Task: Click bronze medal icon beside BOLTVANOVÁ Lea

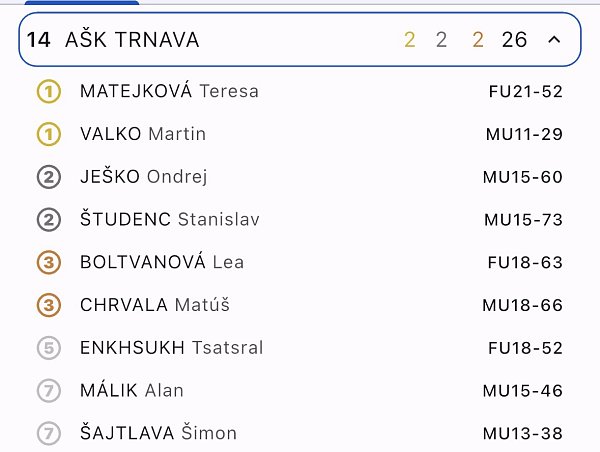Action: (x=48, y=263)
